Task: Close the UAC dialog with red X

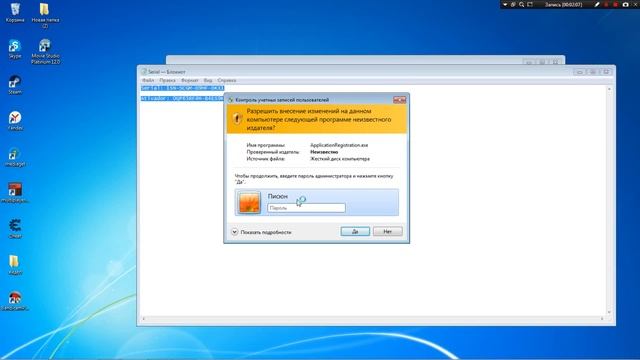Action: coord(399,100)
